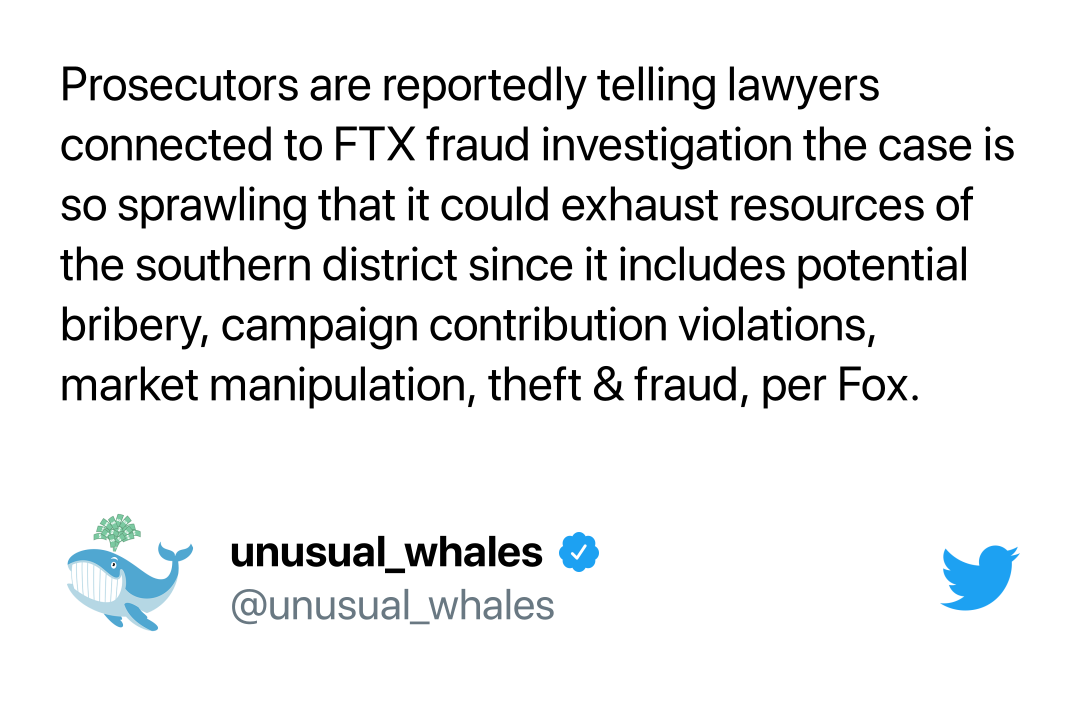The height and width of the screenshot is (708, 1080).
Task: Click the word 'FTX' in tweet
Action: [x=375, y=145]
